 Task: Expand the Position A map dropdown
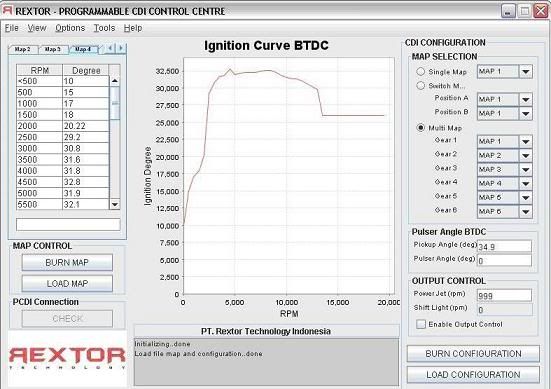coord(525,99)
